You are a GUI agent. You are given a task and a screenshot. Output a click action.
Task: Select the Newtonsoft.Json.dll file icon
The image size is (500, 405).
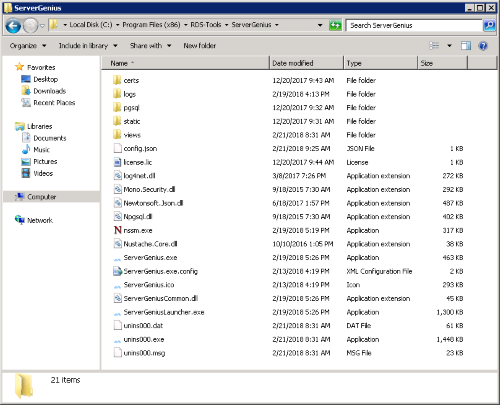(117, 203)
